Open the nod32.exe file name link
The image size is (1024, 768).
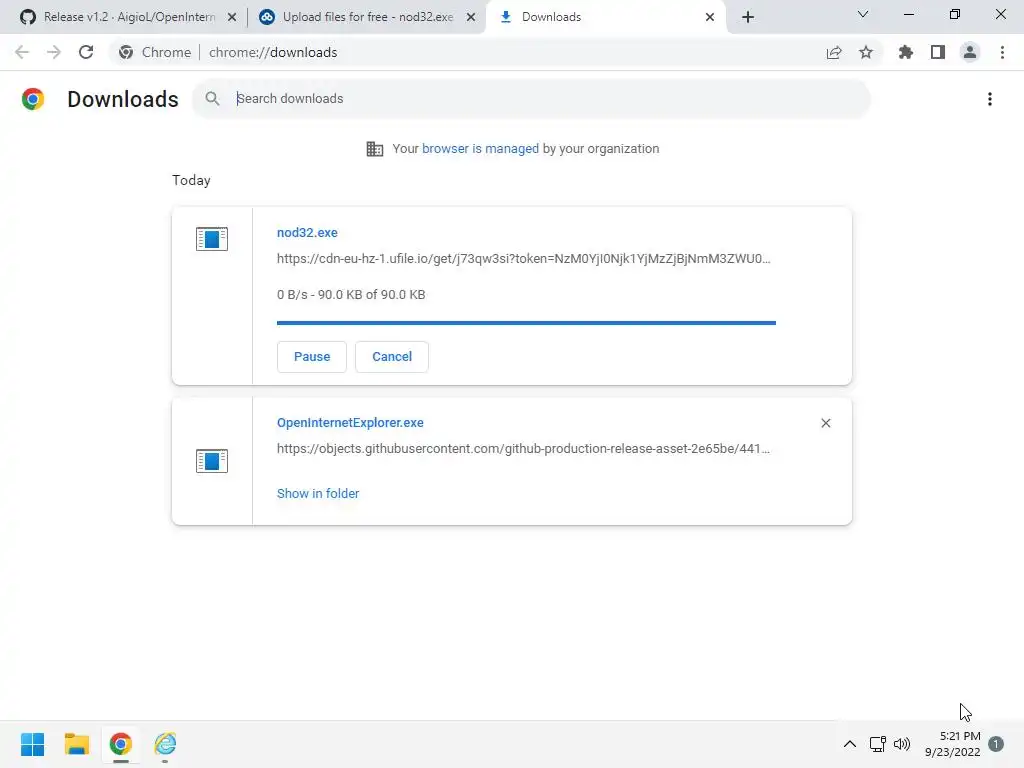[x=307, y=232]
